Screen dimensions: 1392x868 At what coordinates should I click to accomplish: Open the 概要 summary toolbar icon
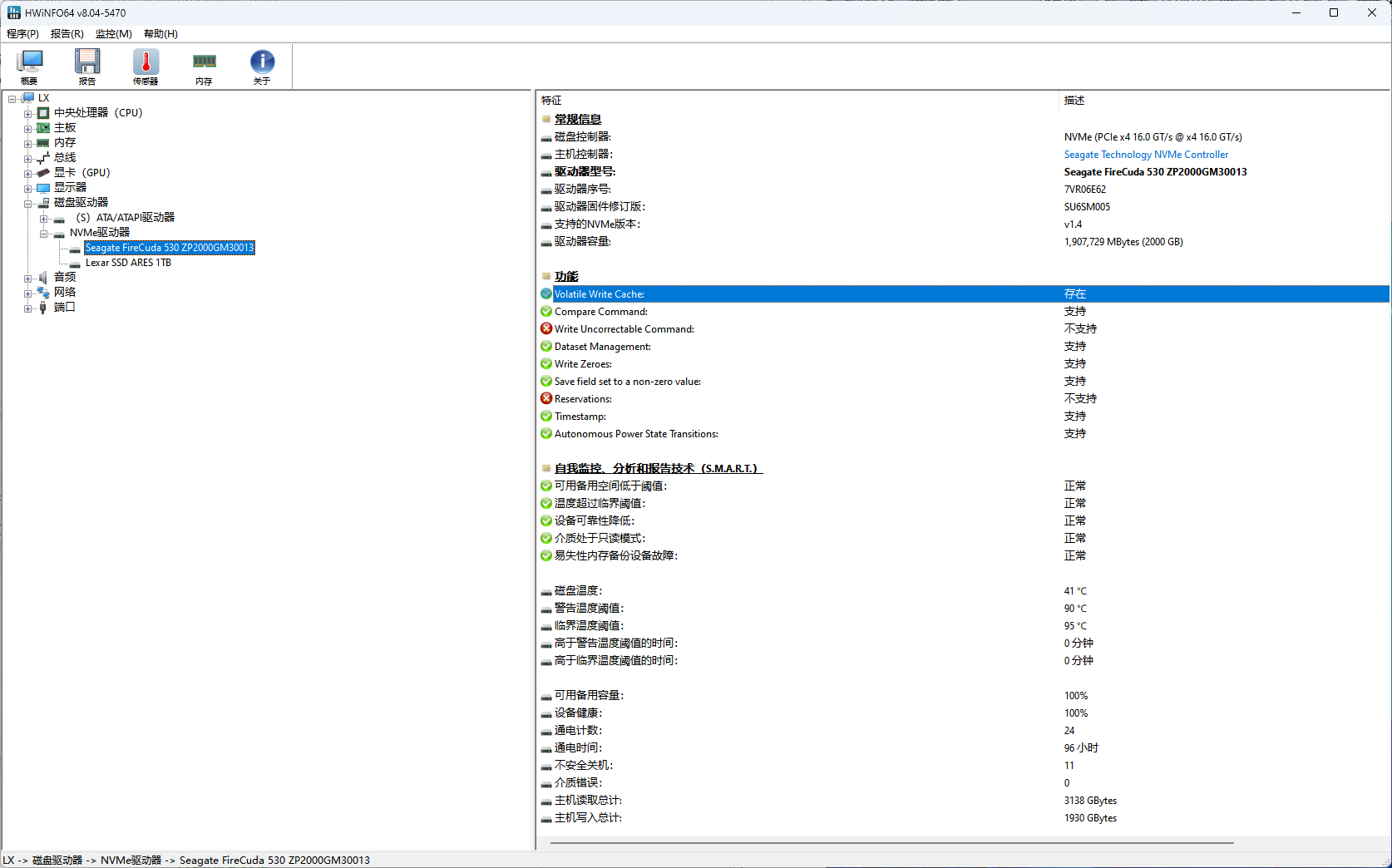click(30, 67)
